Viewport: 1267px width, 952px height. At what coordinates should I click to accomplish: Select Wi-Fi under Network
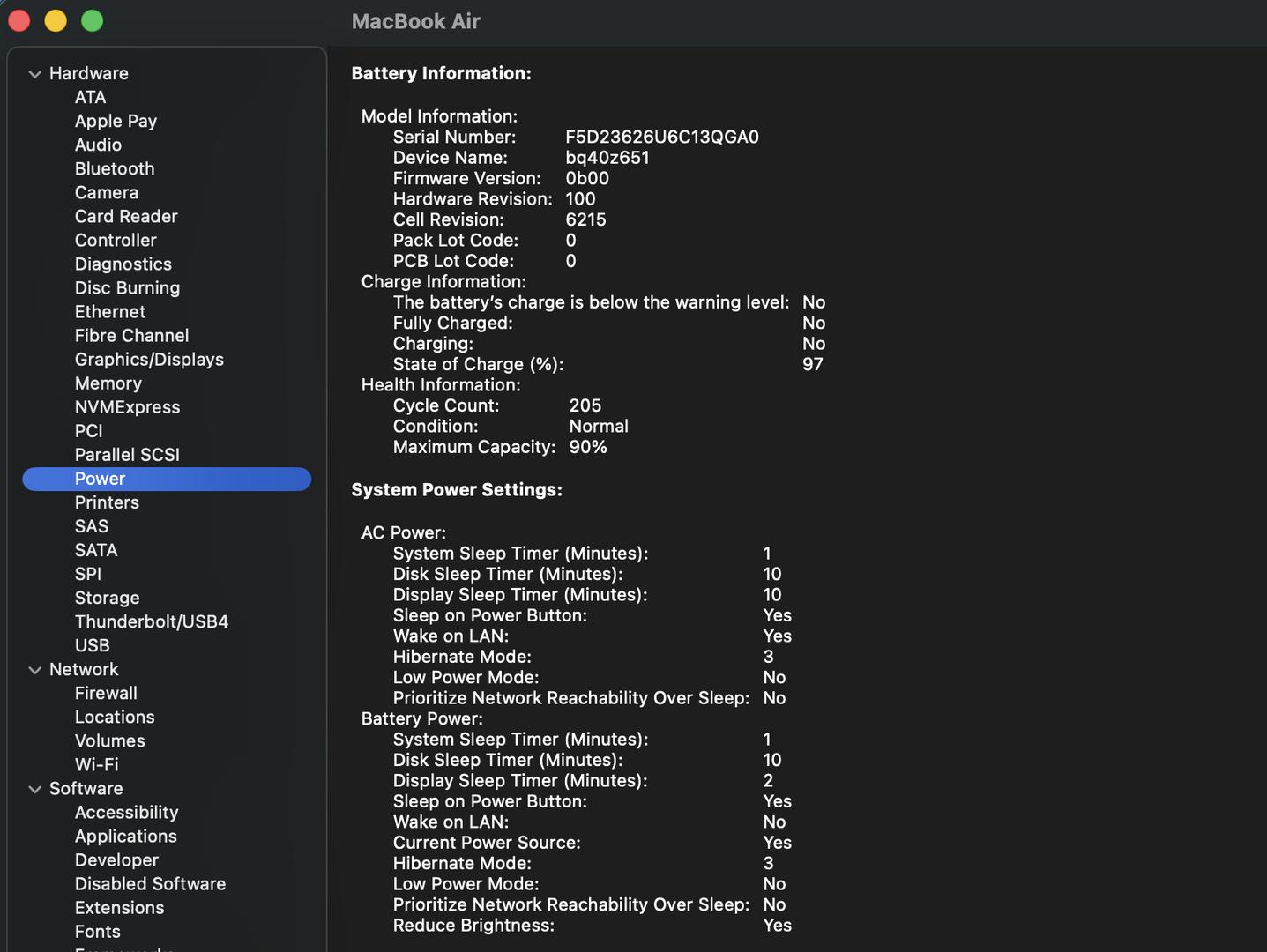pos(96,764)
